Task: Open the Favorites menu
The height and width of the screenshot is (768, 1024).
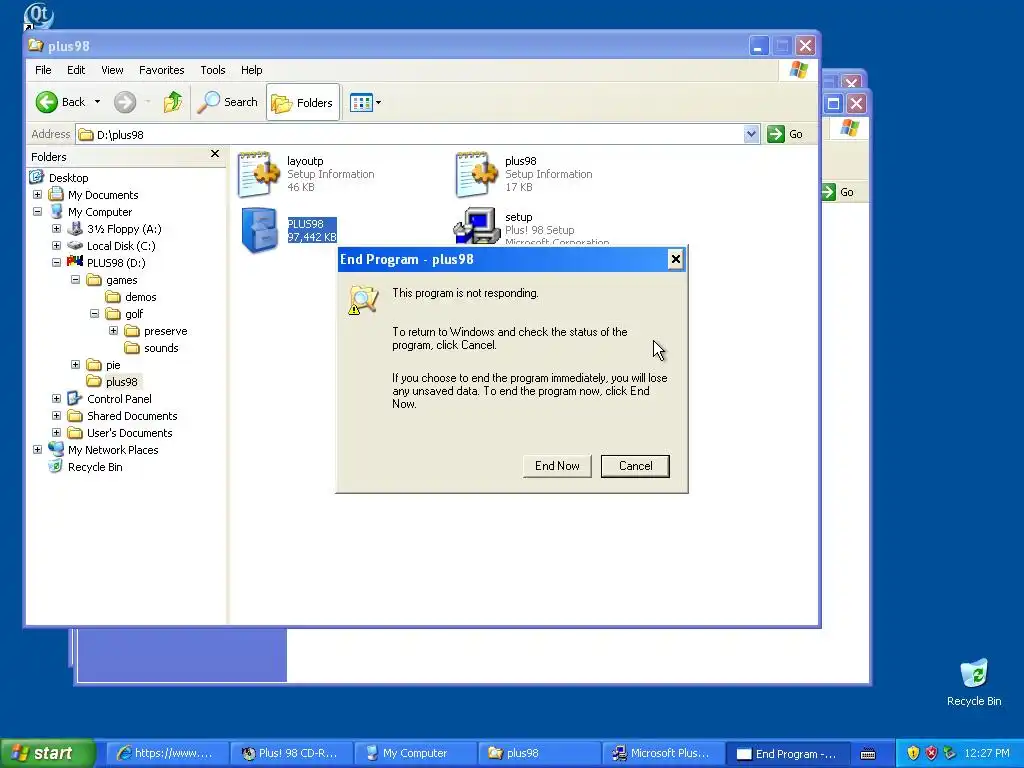Action: pyautogui.click(x=161, y=70)
